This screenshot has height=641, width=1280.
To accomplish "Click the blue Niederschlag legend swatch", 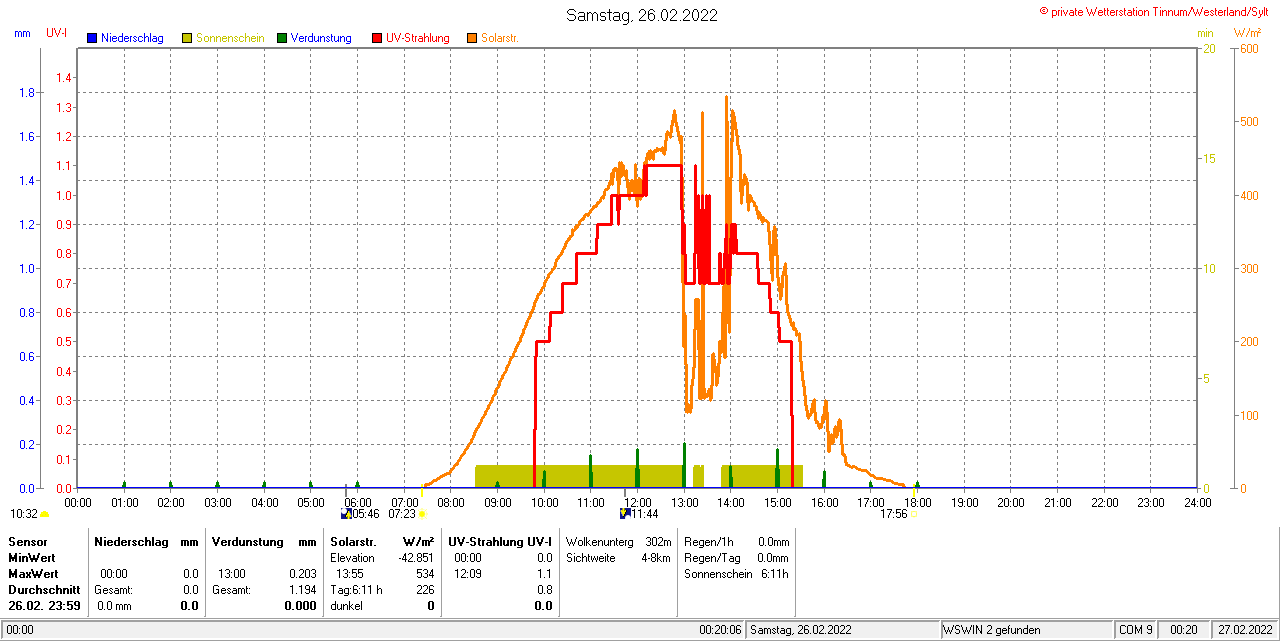I will pyautogui.click(x=92, y=38).
